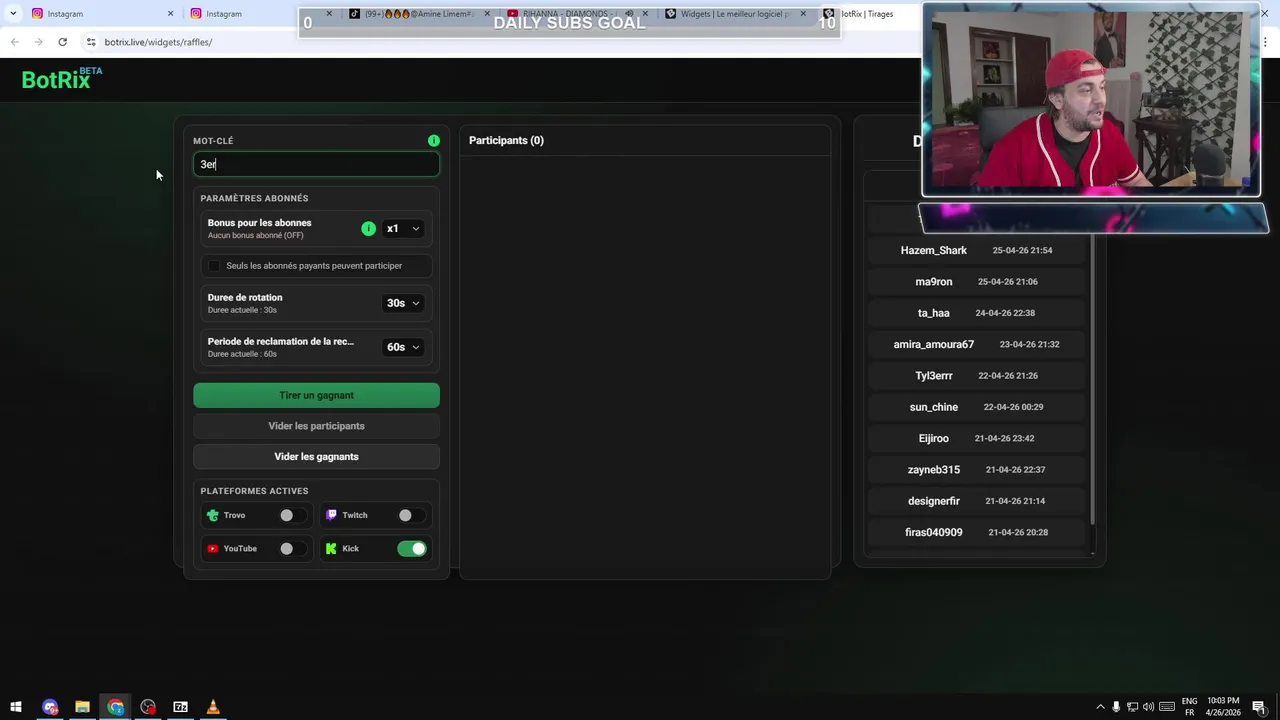This screenshot has width=1280, height=720.
Task: Click the BotRix logo
Action: click(x=62, y=79)
